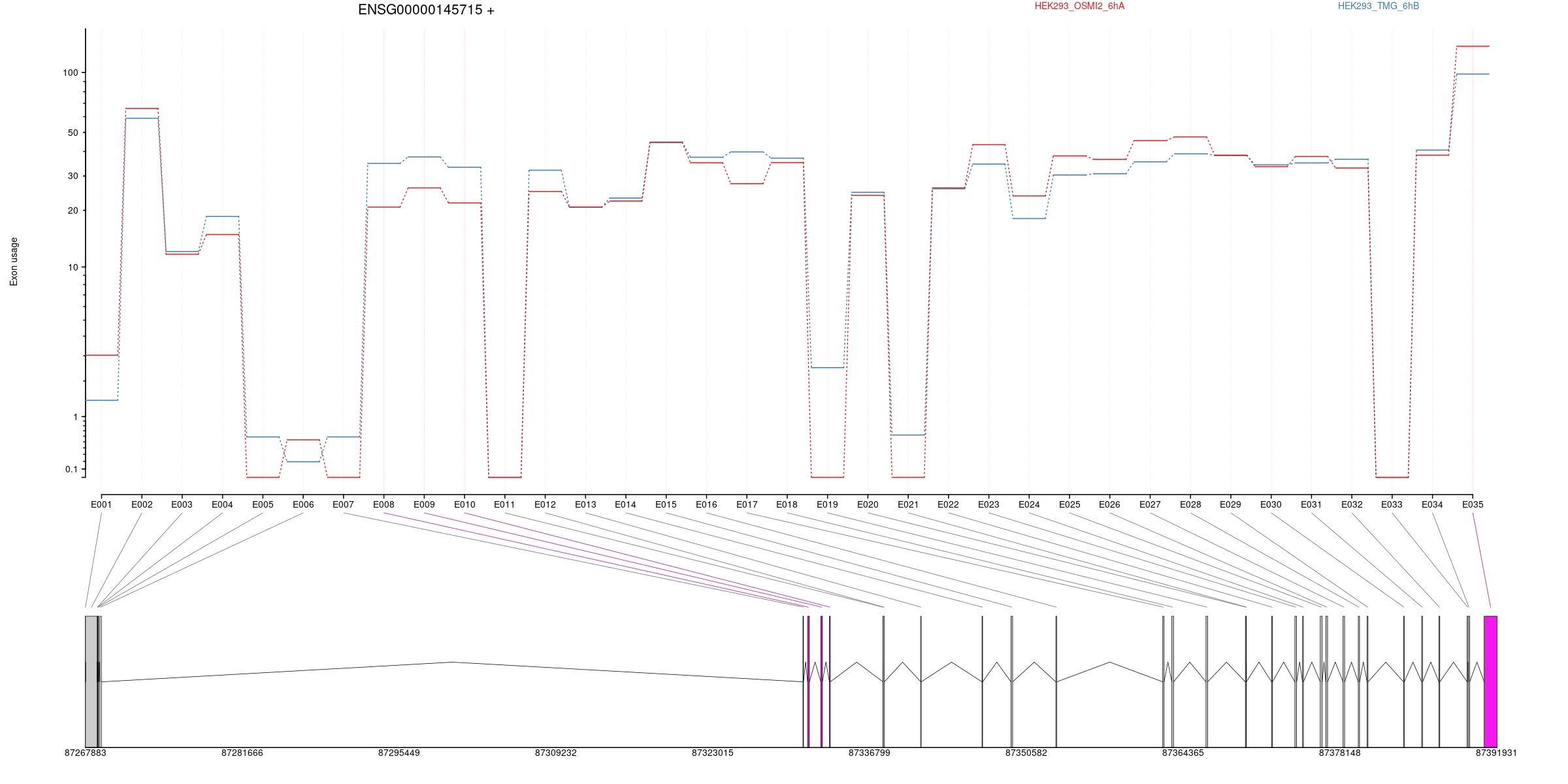Image resolution: width=1568 pixels, height=784 pixels.
Task: Click the blue E035 usage line segment
Action: (x=1473, y=74)
